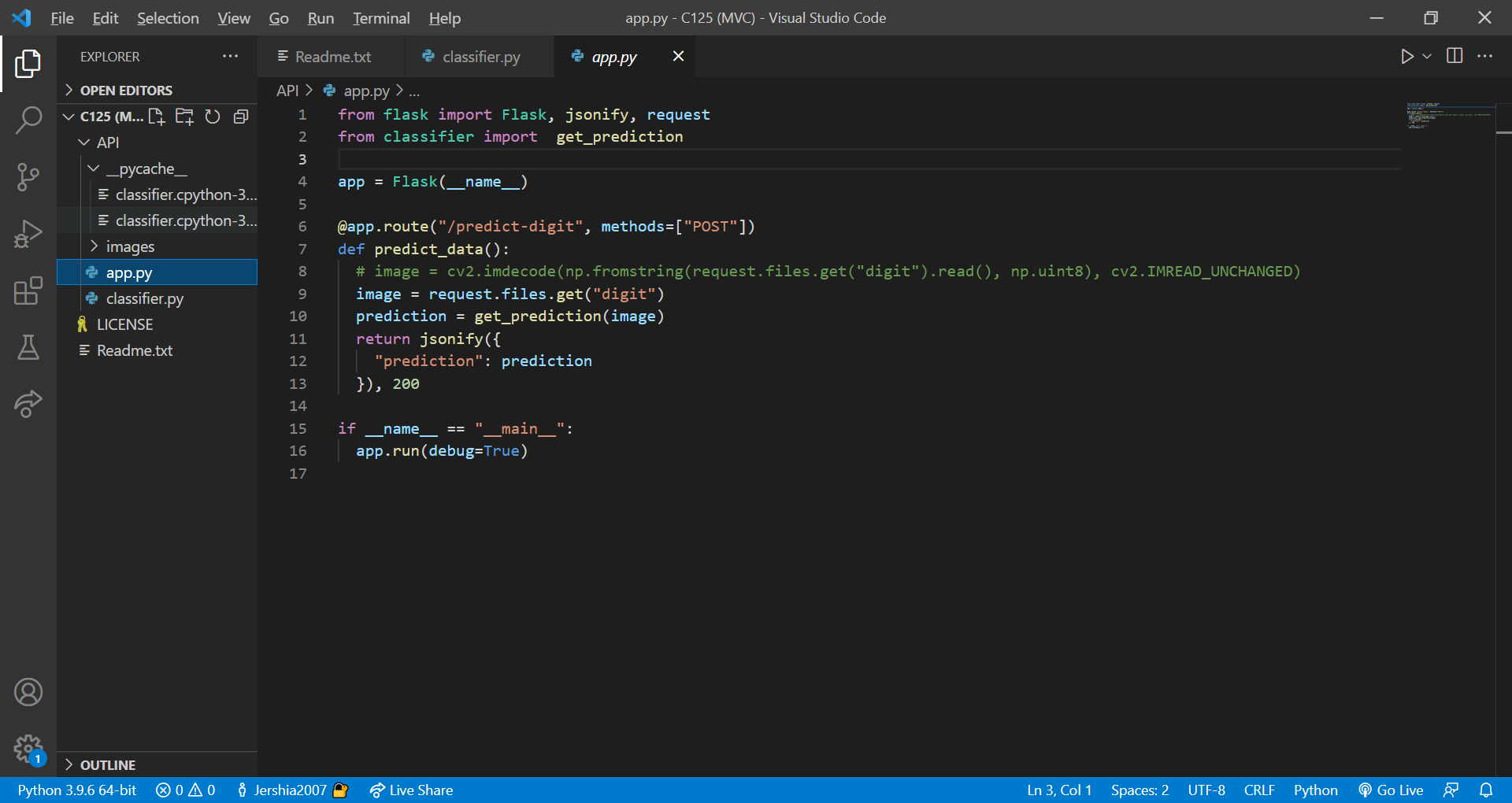Refresh the Explorer

pyautogui.click(x=212, y=116)
